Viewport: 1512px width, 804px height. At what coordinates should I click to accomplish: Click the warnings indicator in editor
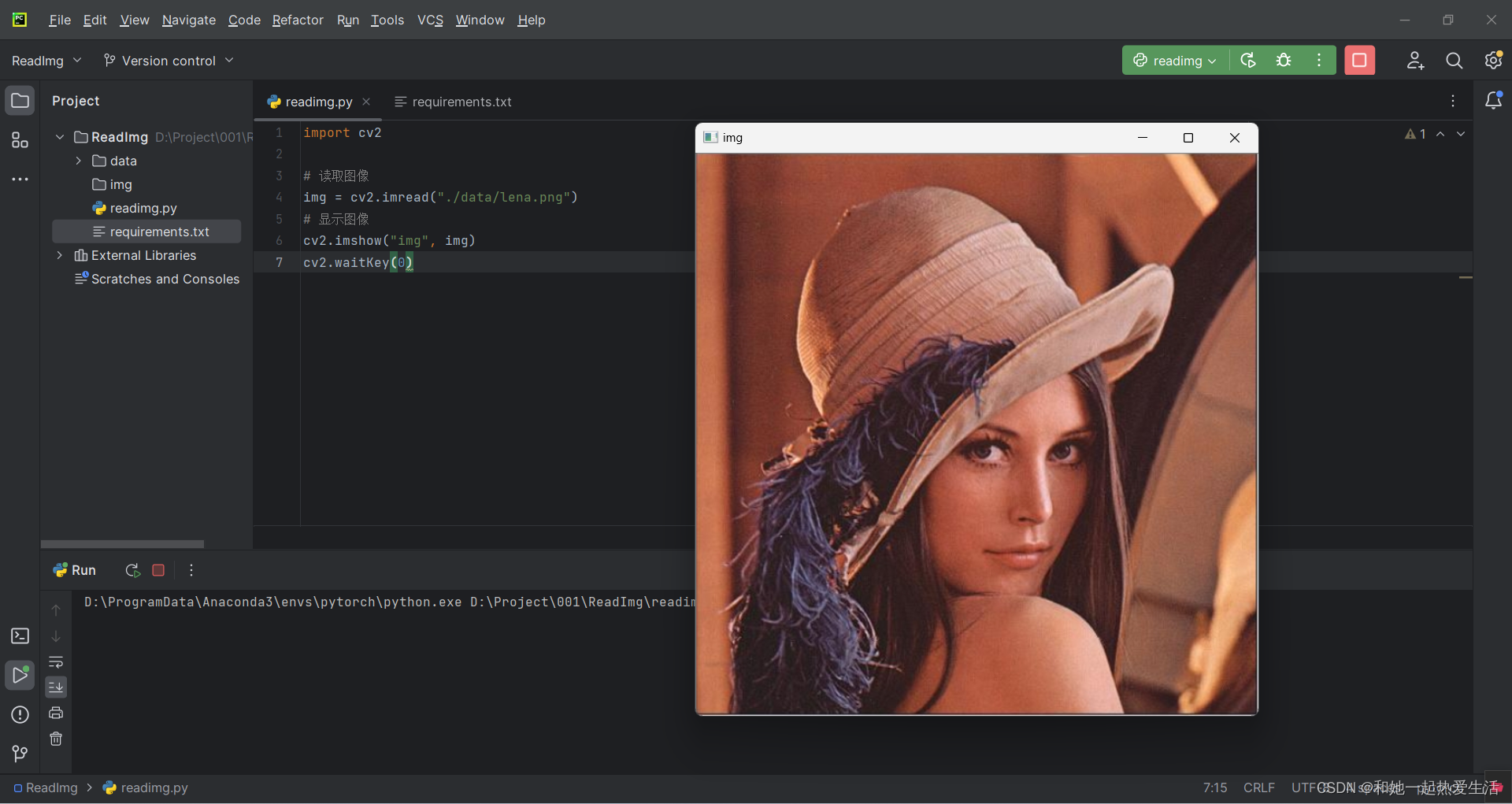tap(1416, 134)
